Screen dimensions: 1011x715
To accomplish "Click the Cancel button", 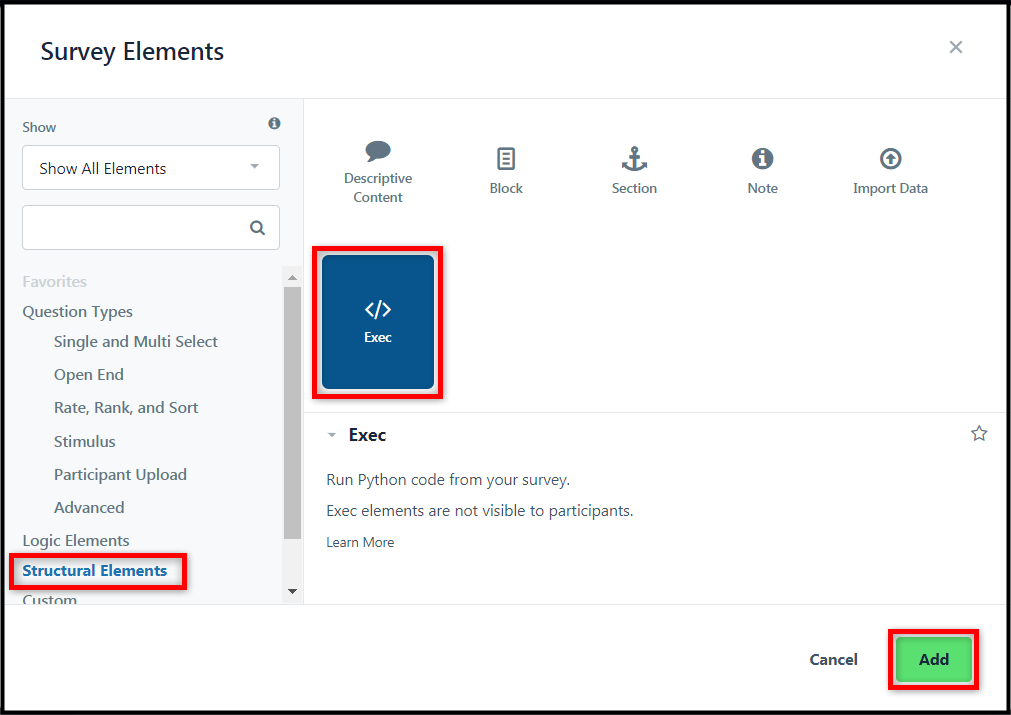I will 833,660.
